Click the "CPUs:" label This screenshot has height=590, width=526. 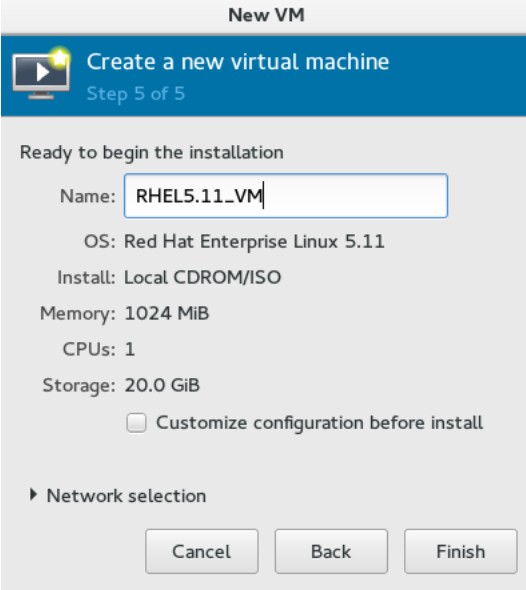(x=89, y=349)
